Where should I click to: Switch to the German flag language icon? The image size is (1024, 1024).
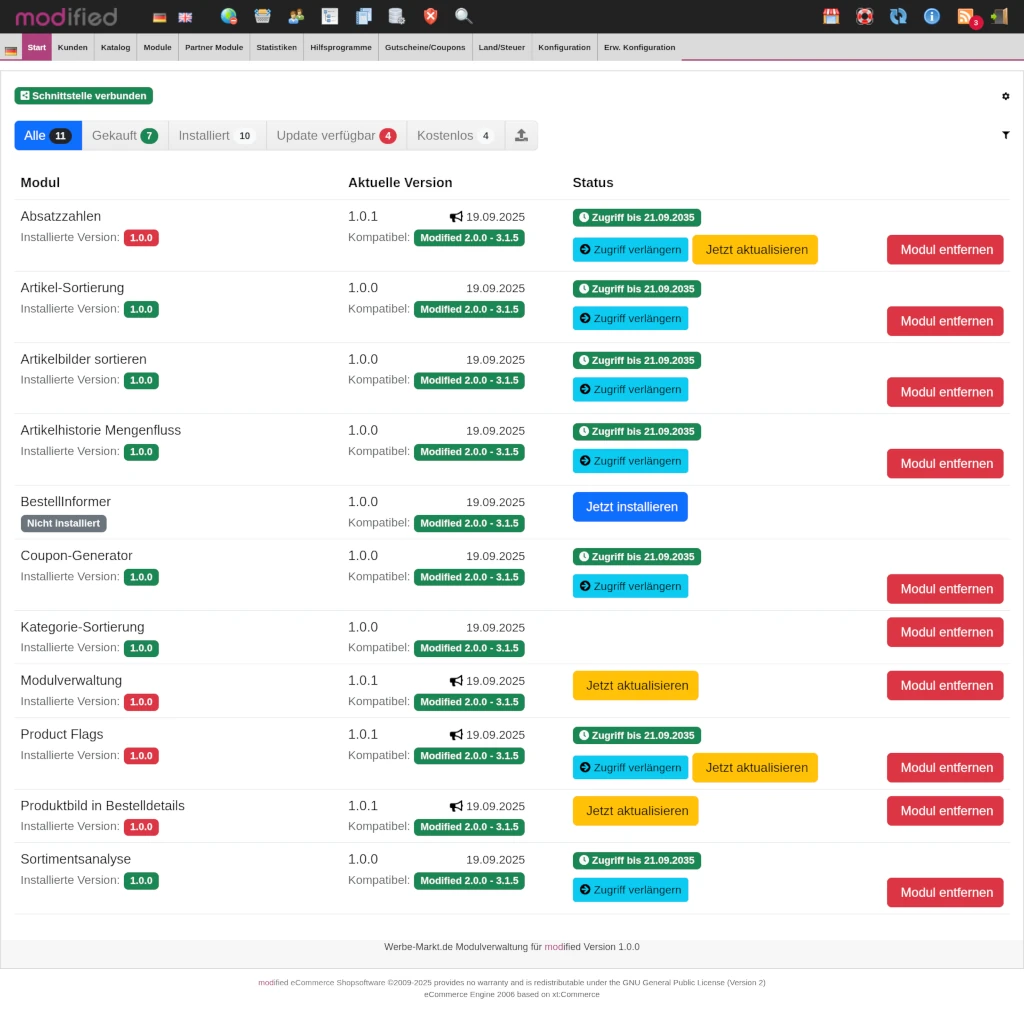coord(159,18)
